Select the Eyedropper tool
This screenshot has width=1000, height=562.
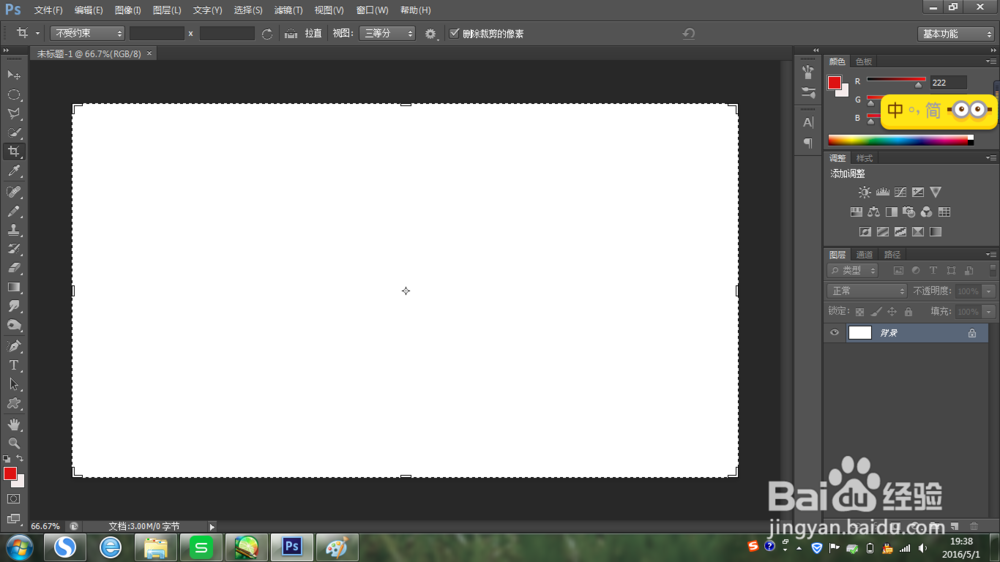click(13, 171)
